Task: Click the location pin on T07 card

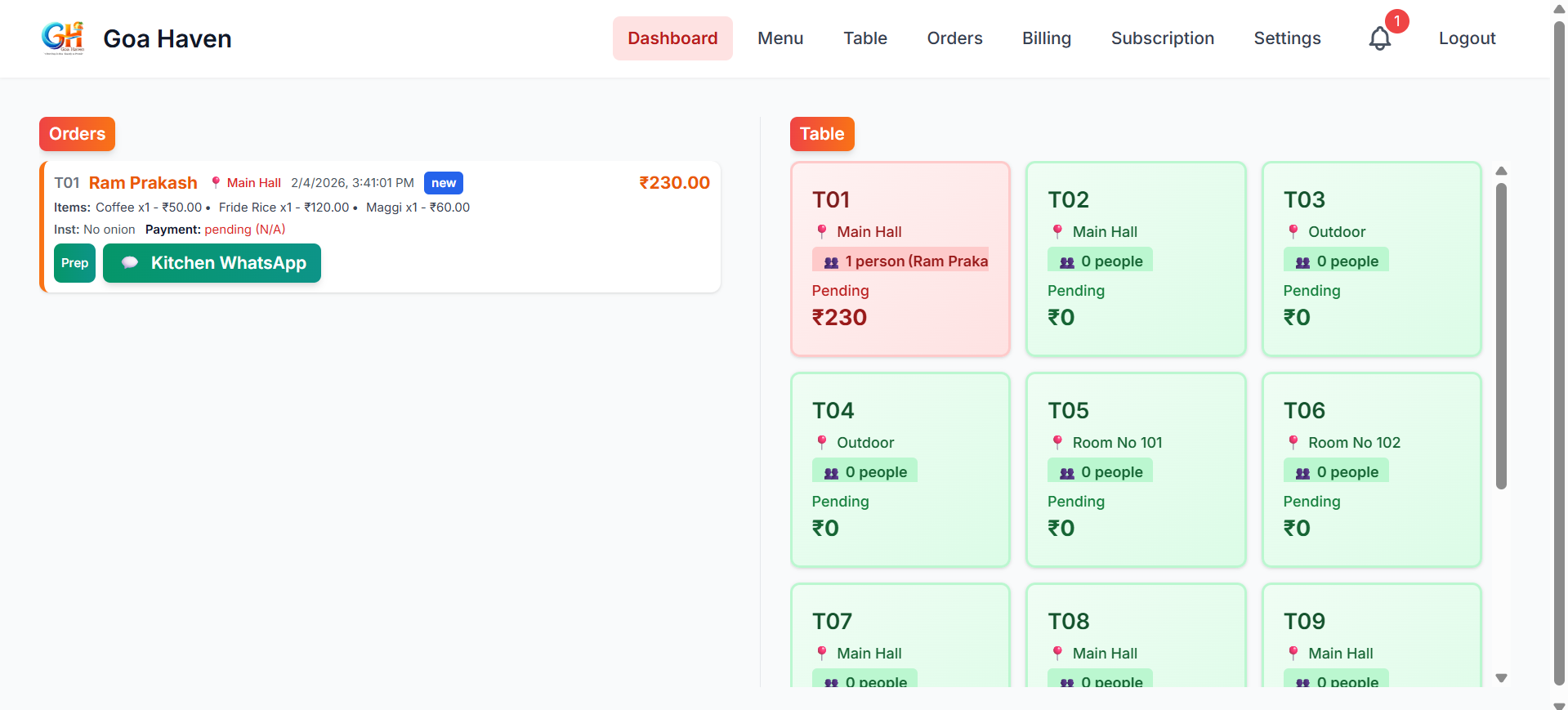Action: [x=822, y=653]
